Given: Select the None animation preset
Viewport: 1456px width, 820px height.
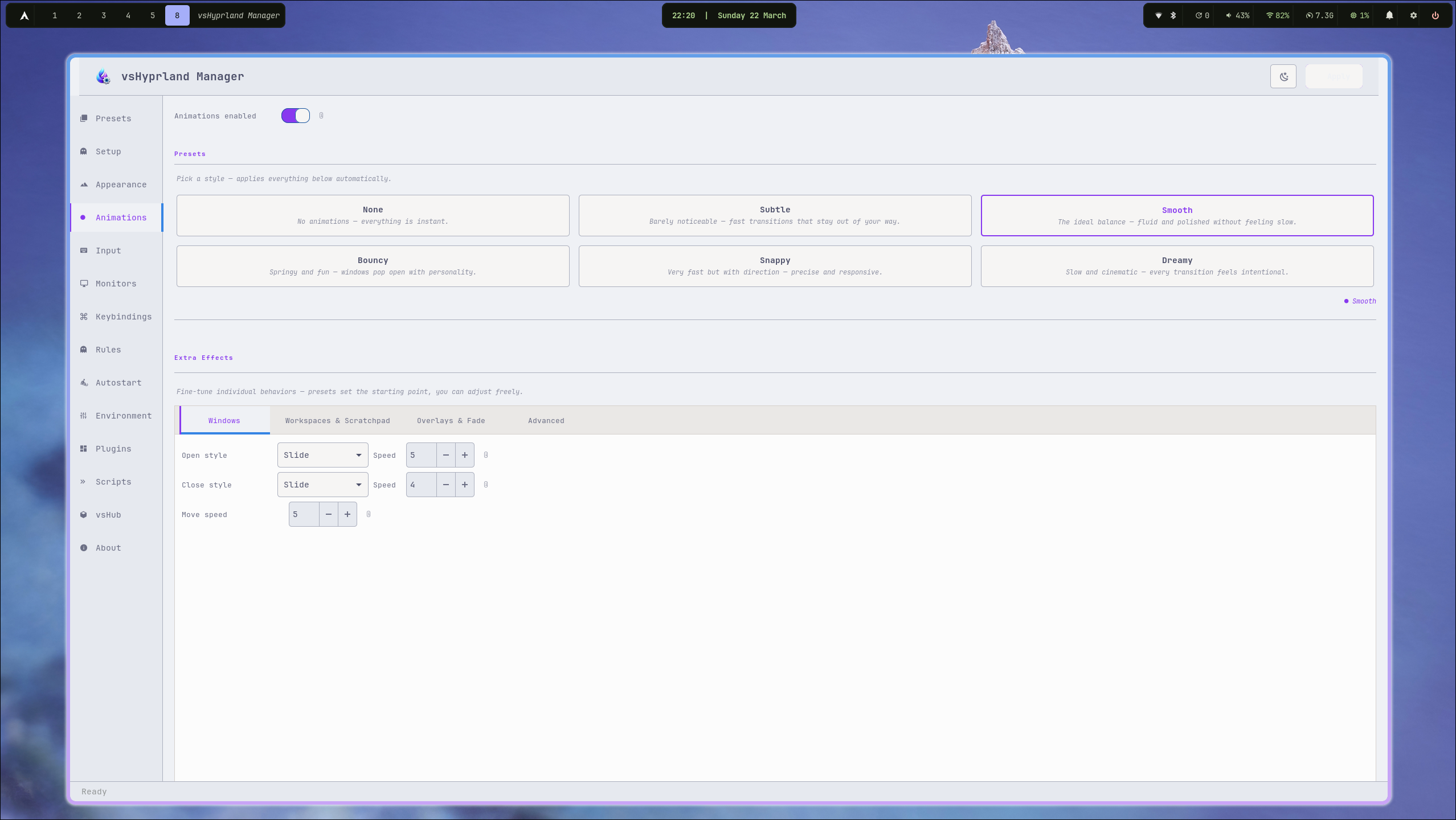Looking at the screenshot, I should pyautogui.click(x=373, y=215).
